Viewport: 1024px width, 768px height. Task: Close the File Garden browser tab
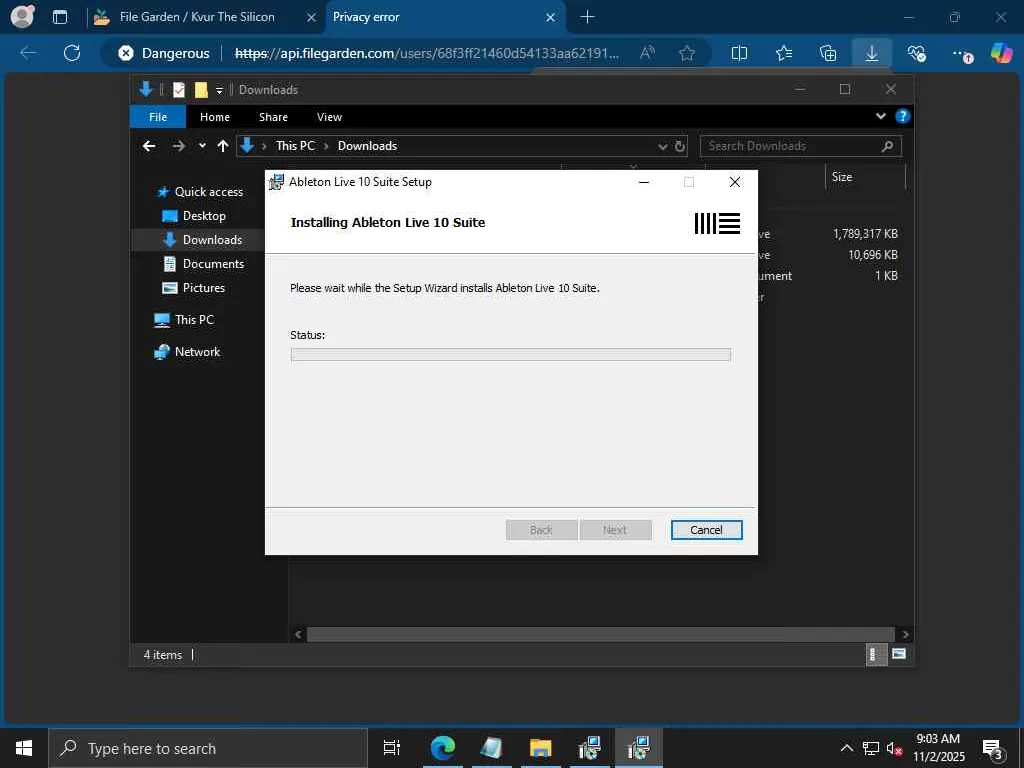(312, 17)
